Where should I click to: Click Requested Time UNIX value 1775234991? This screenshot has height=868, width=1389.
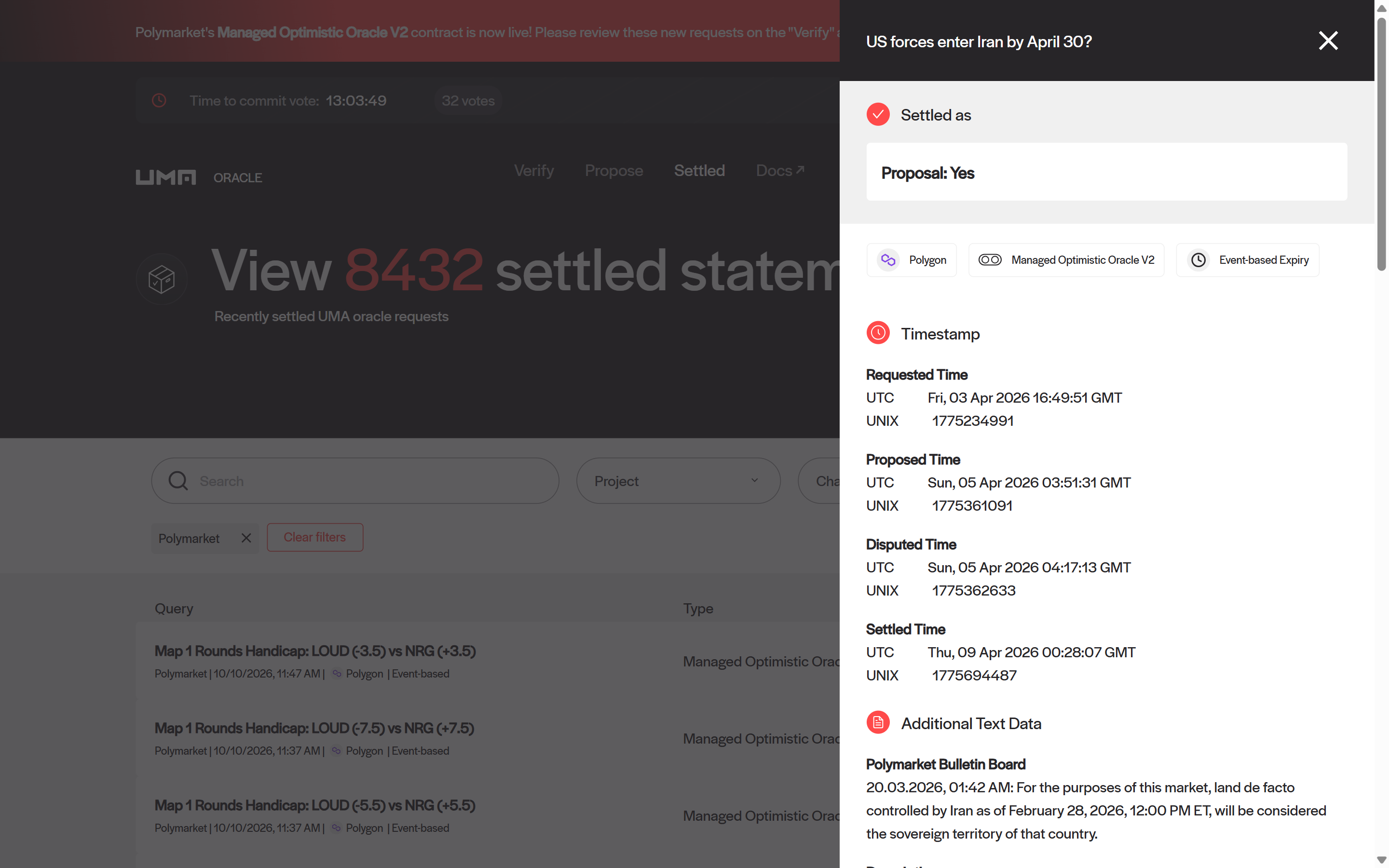point(972,421)
